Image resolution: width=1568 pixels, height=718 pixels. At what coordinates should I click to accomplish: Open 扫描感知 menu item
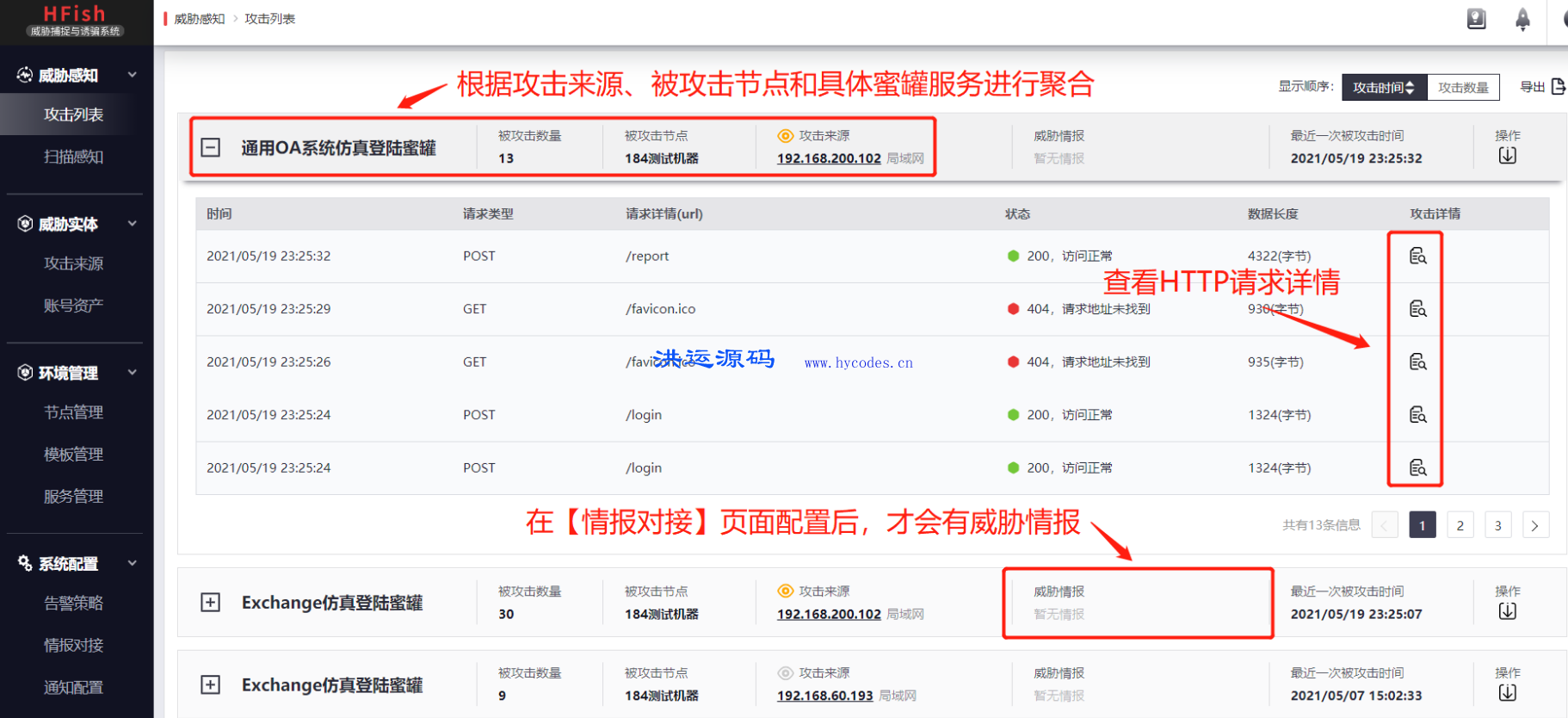[x=74, y=157]
